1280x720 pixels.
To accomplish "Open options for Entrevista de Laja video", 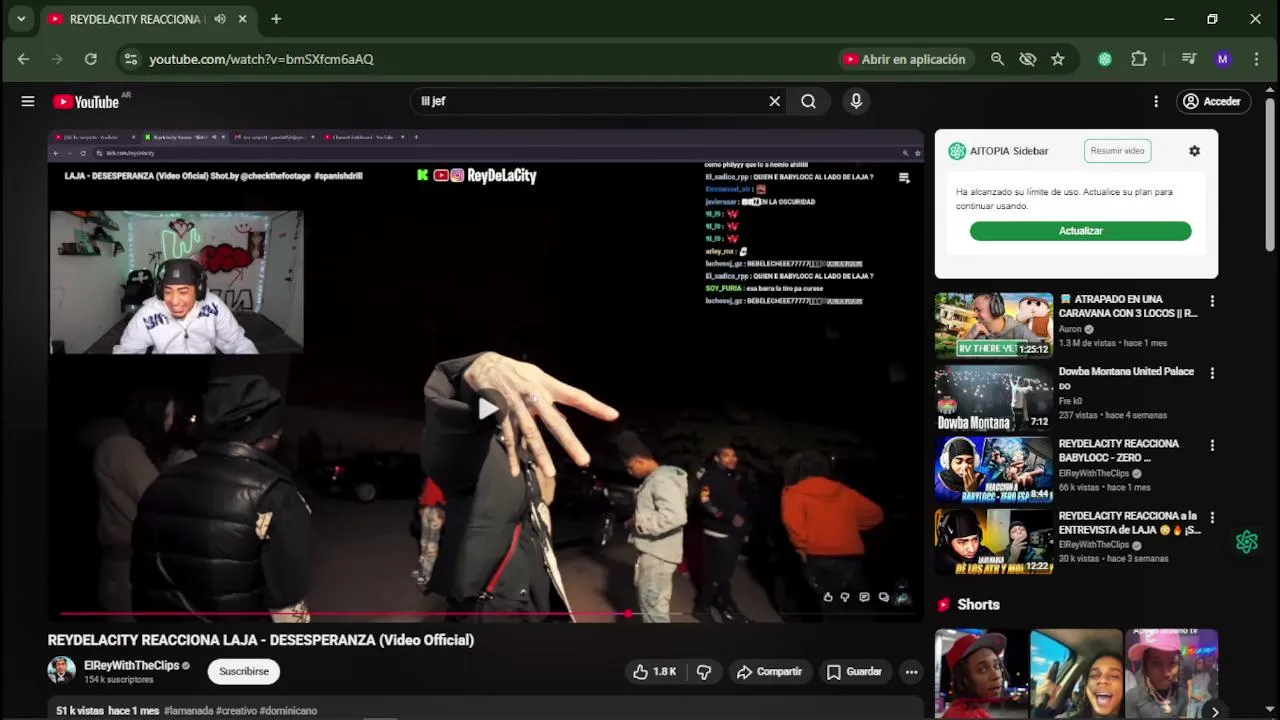I will 1212,518.
